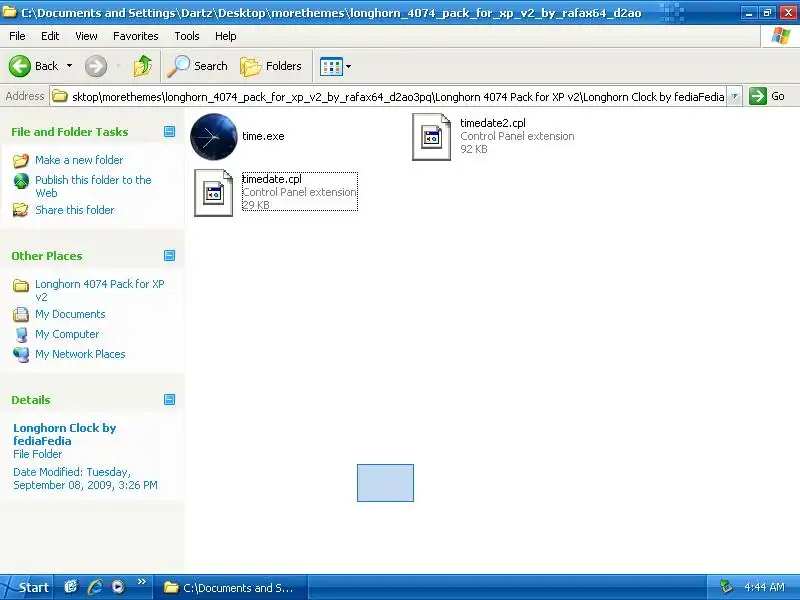Open the Tools menu

tap(187, 36)
